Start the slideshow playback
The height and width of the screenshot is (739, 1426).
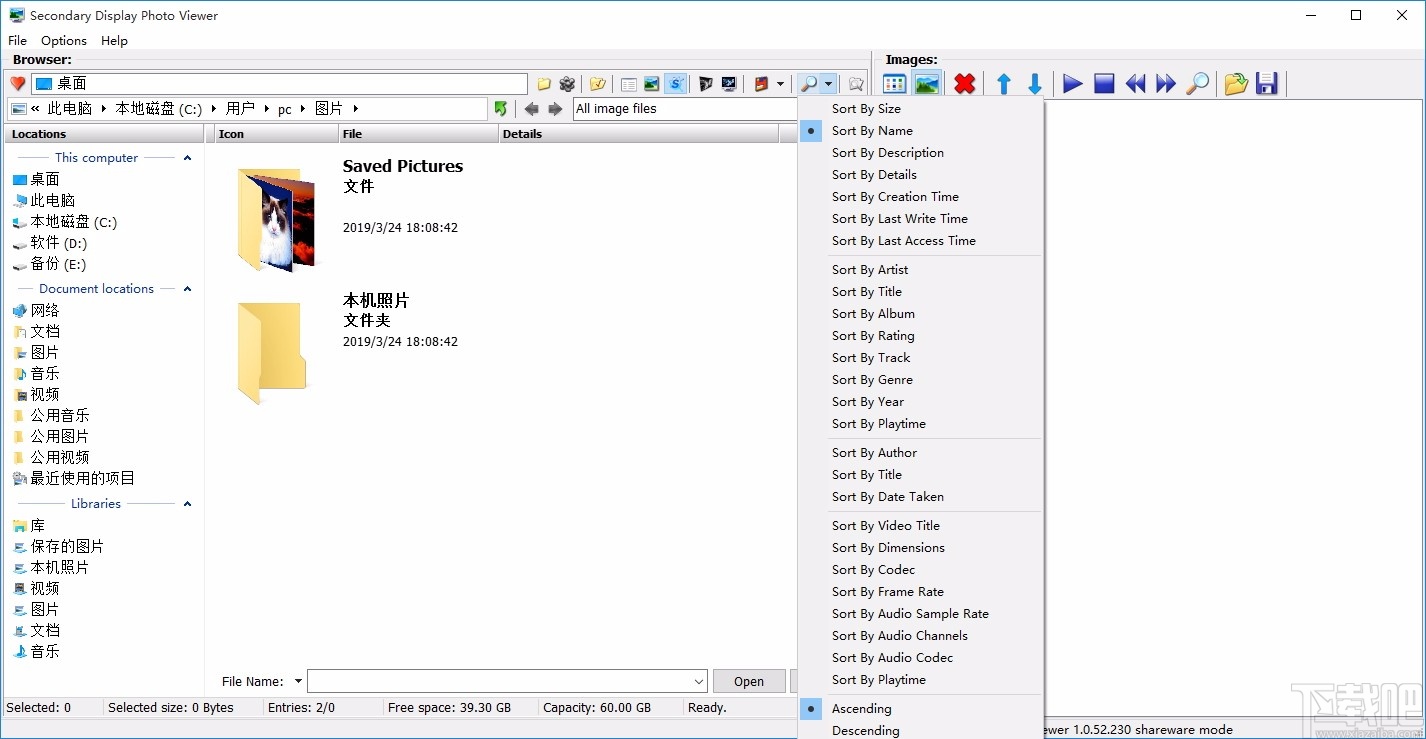[x=1071, y=84]
